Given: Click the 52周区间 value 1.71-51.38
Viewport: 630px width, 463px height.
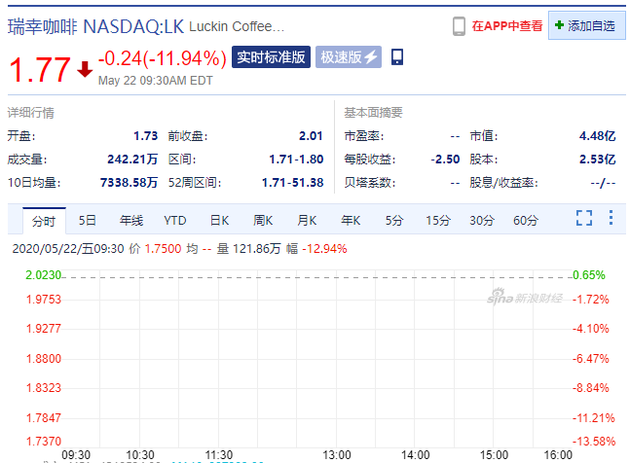Looking at the screenshot, I should pos(292,182).
